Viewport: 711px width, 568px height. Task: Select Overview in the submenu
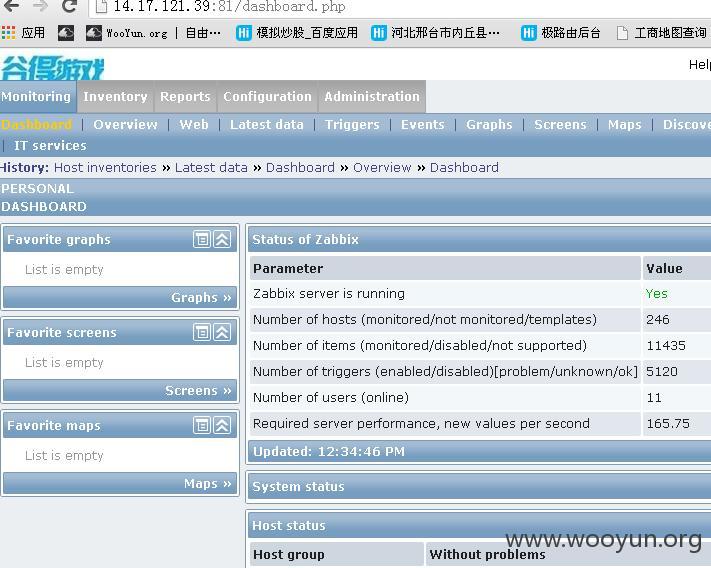(x=125, y=125)
